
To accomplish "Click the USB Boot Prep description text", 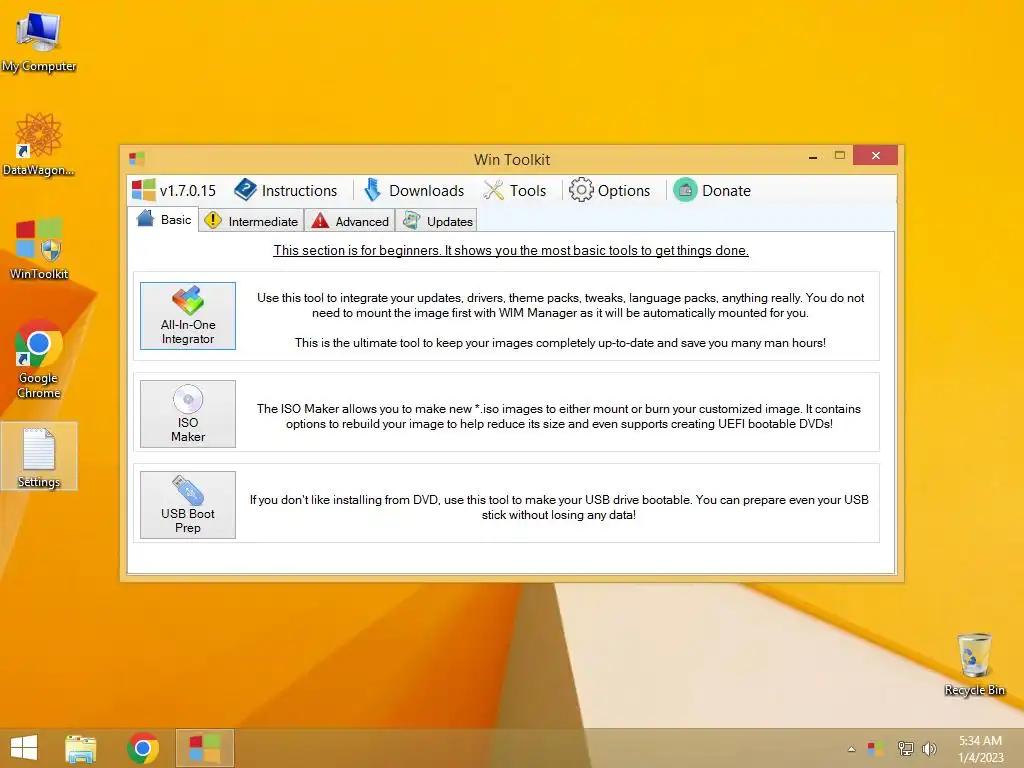I will click(559, 507).
